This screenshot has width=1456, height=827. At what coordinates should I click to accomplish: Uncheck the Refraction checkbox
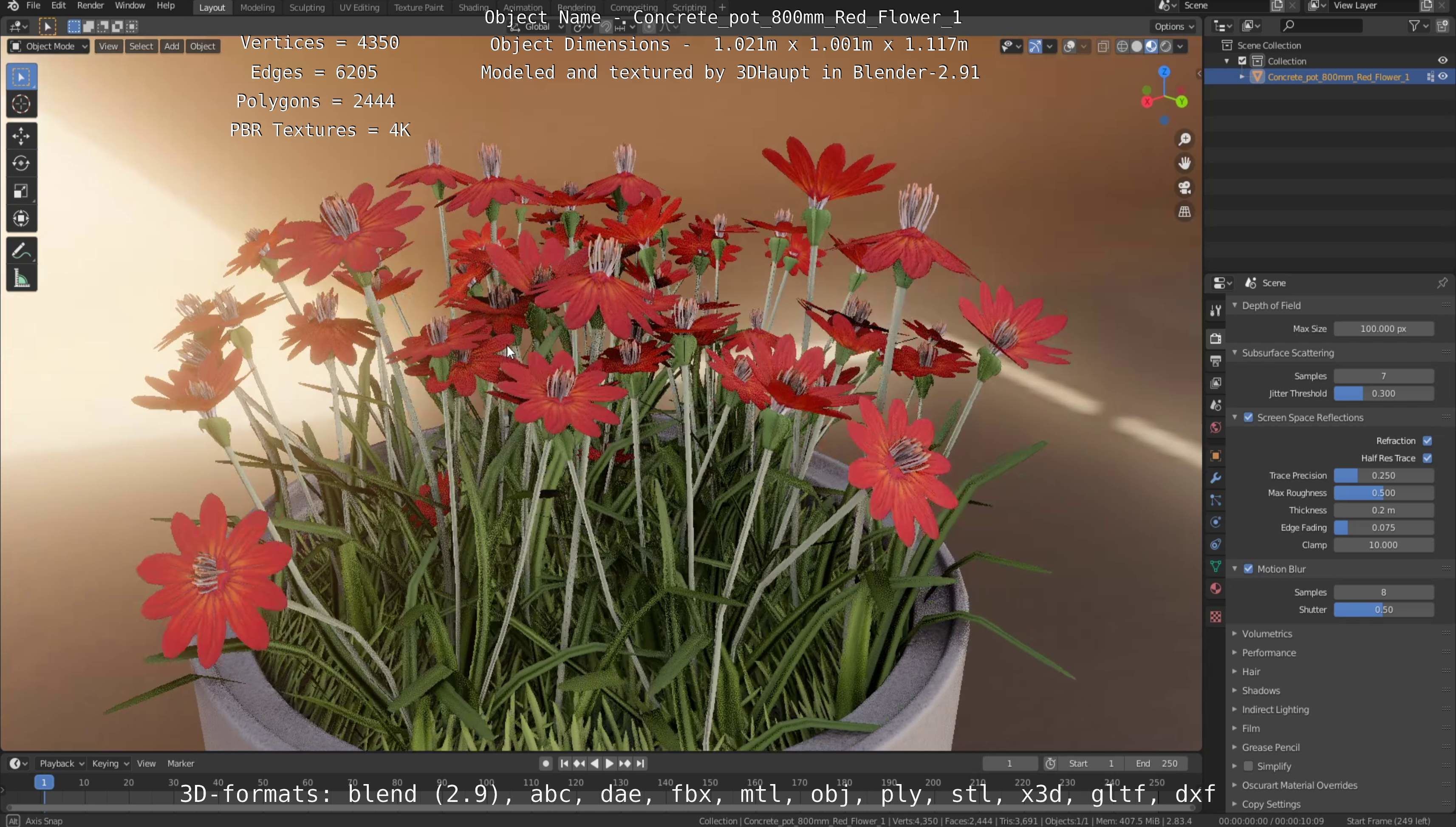click(1427, 441)
